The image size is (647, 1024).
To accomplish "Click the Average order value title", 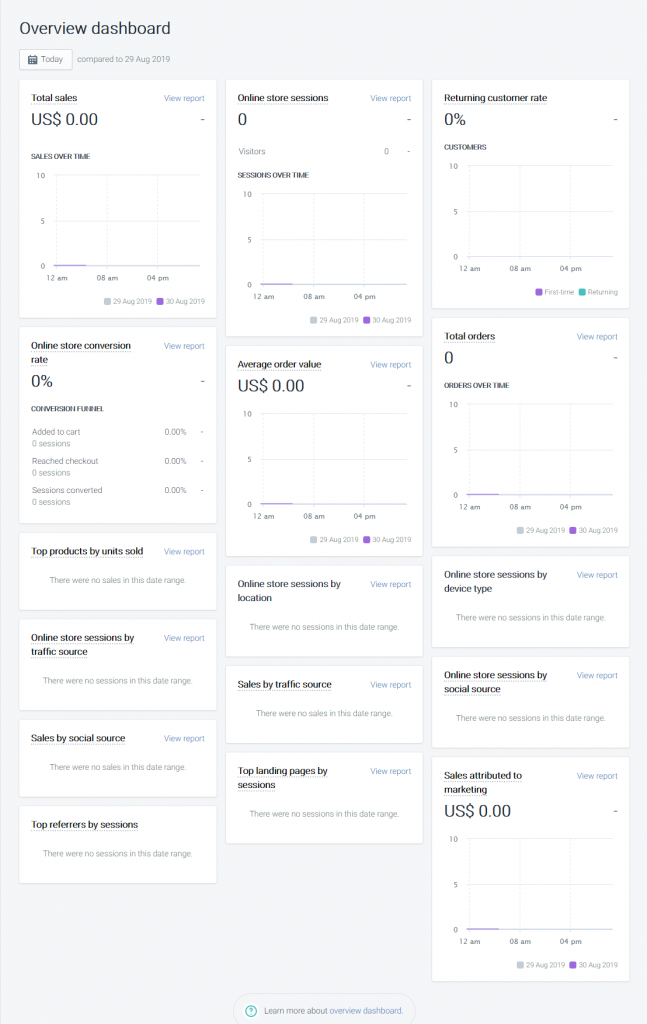I will click(279, 364).
